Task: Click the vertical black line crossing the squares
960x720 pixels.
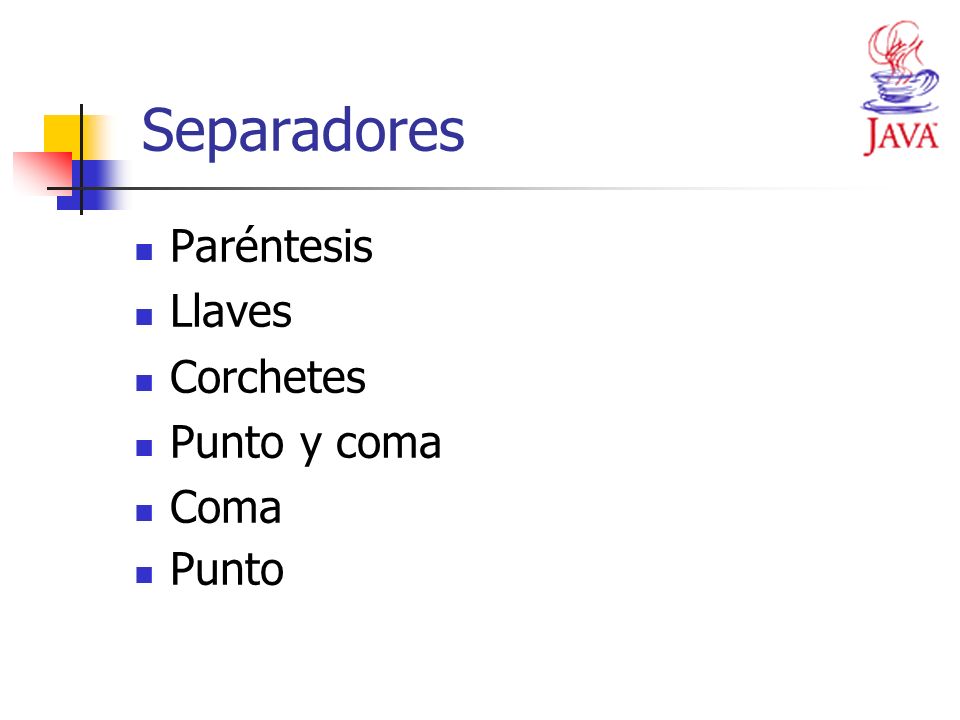Action: (81, 159)
